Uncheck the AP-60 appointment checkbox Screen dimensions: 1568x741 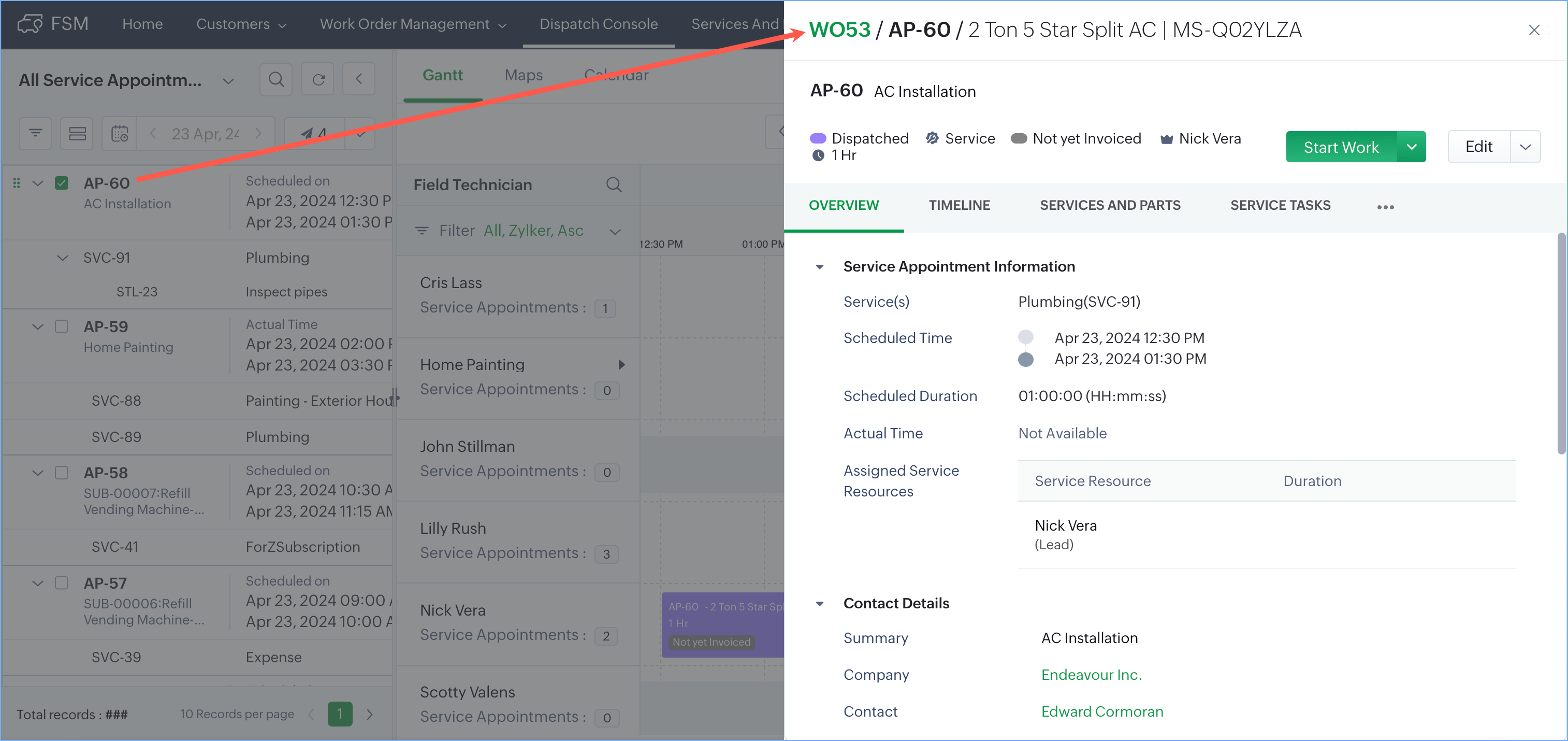point(62,183)
